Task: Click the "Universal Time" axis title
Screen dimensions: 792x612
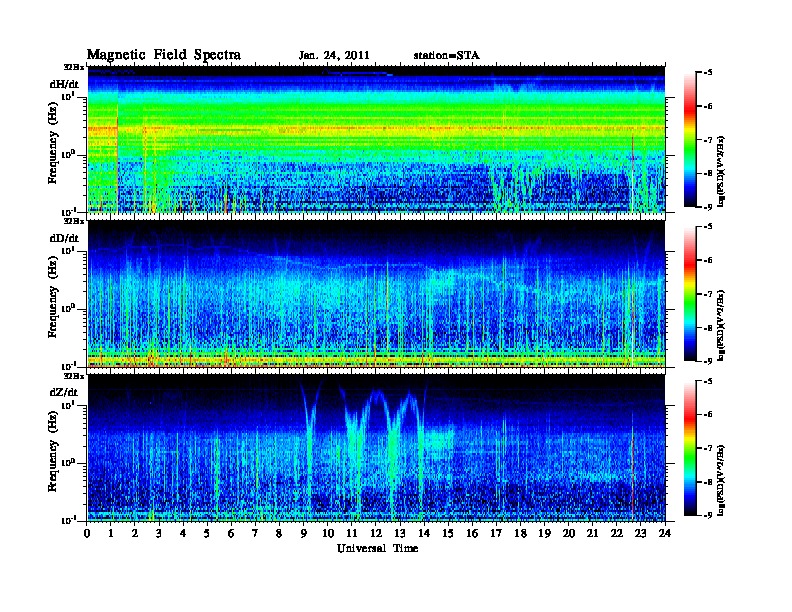Action: [x=377, y=548]
